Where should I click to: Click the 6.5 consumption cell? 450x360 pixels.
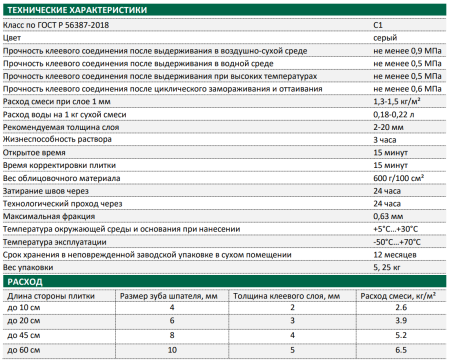(401, 350)
